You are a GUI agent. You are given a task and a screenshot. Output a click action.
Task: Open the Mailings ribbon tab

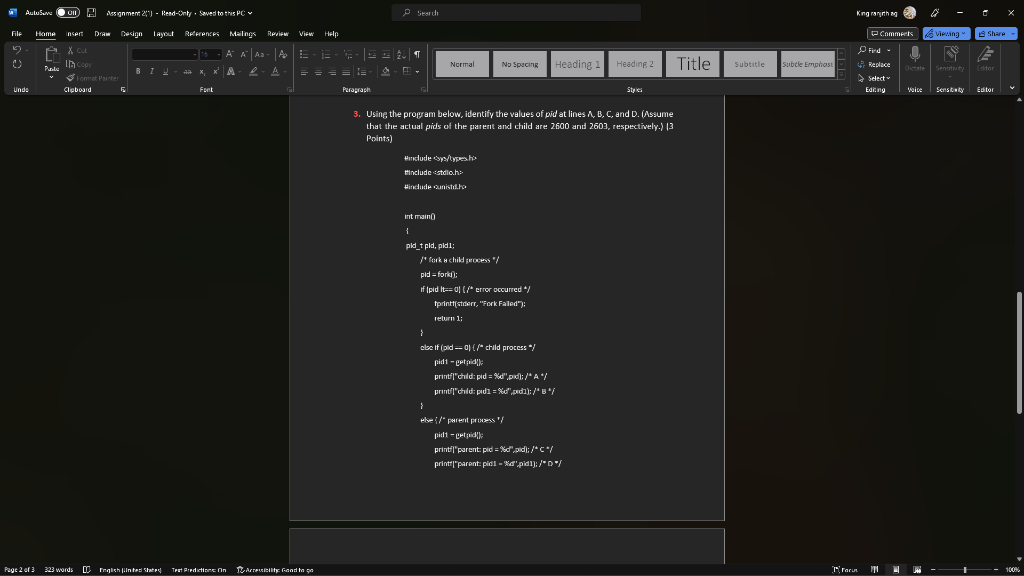tap(245, 33)
